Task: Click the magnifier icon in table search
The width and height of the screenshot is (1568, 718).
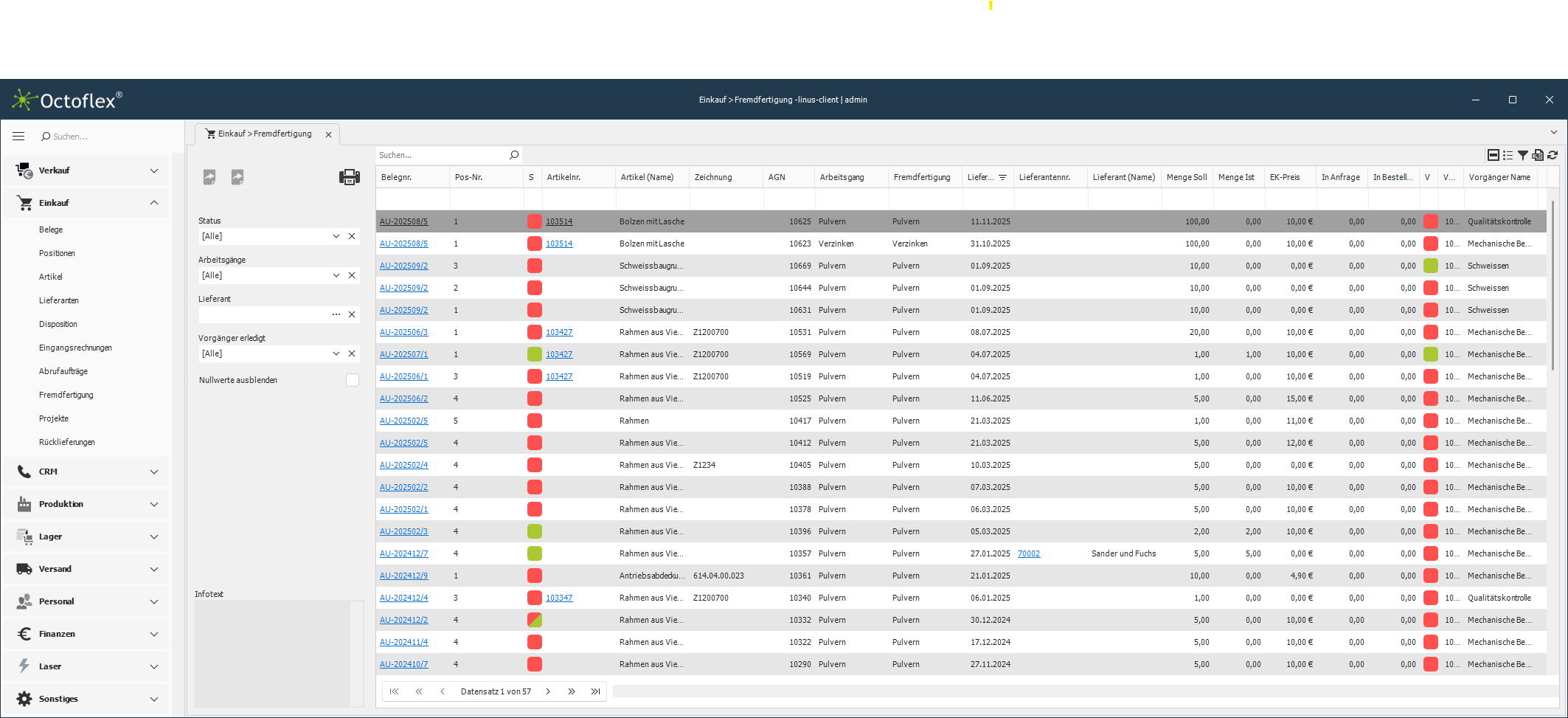Action: point(514,155)
